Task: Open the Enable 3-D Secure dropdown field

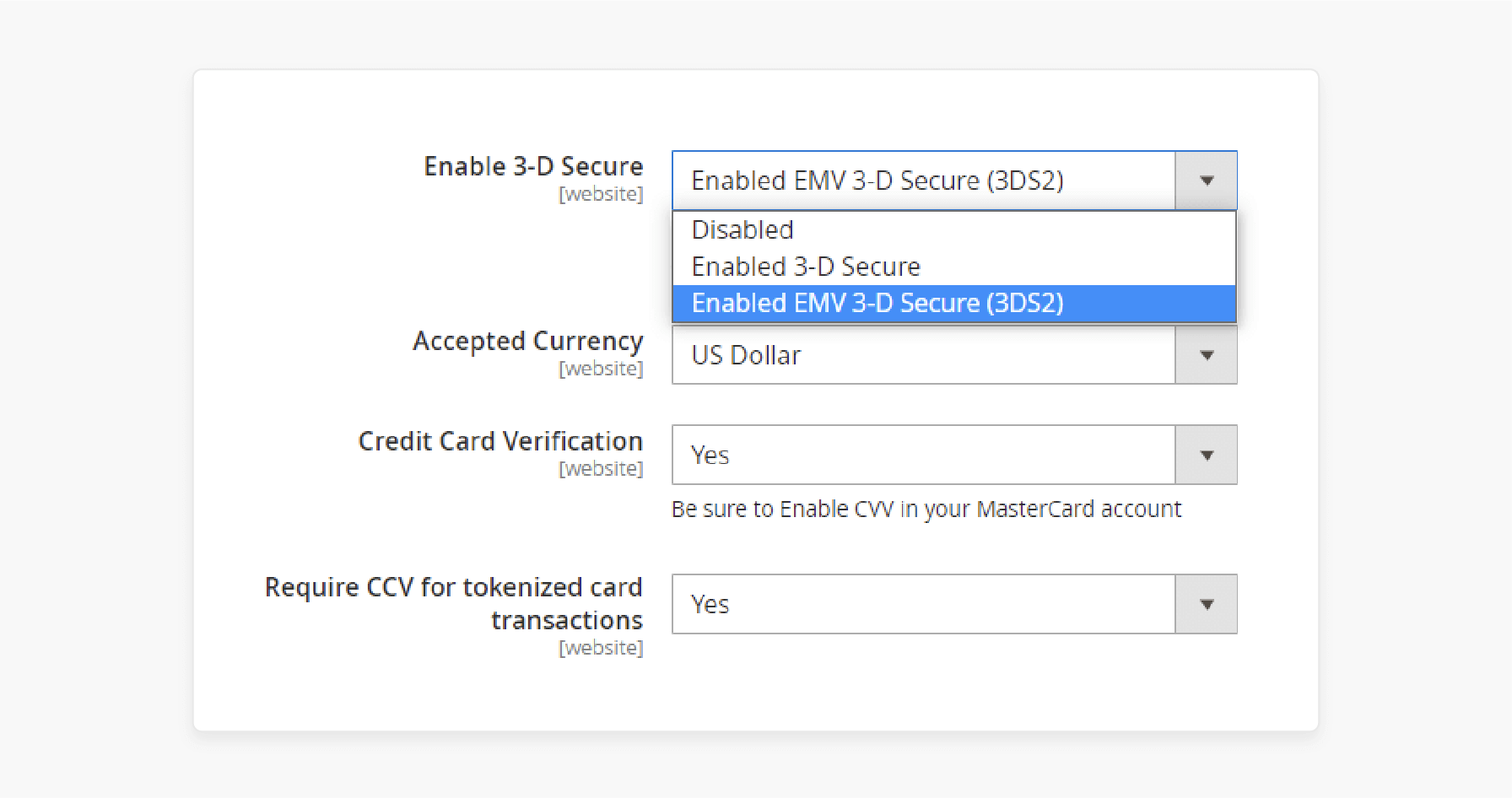Action: (x=954, y=181)
